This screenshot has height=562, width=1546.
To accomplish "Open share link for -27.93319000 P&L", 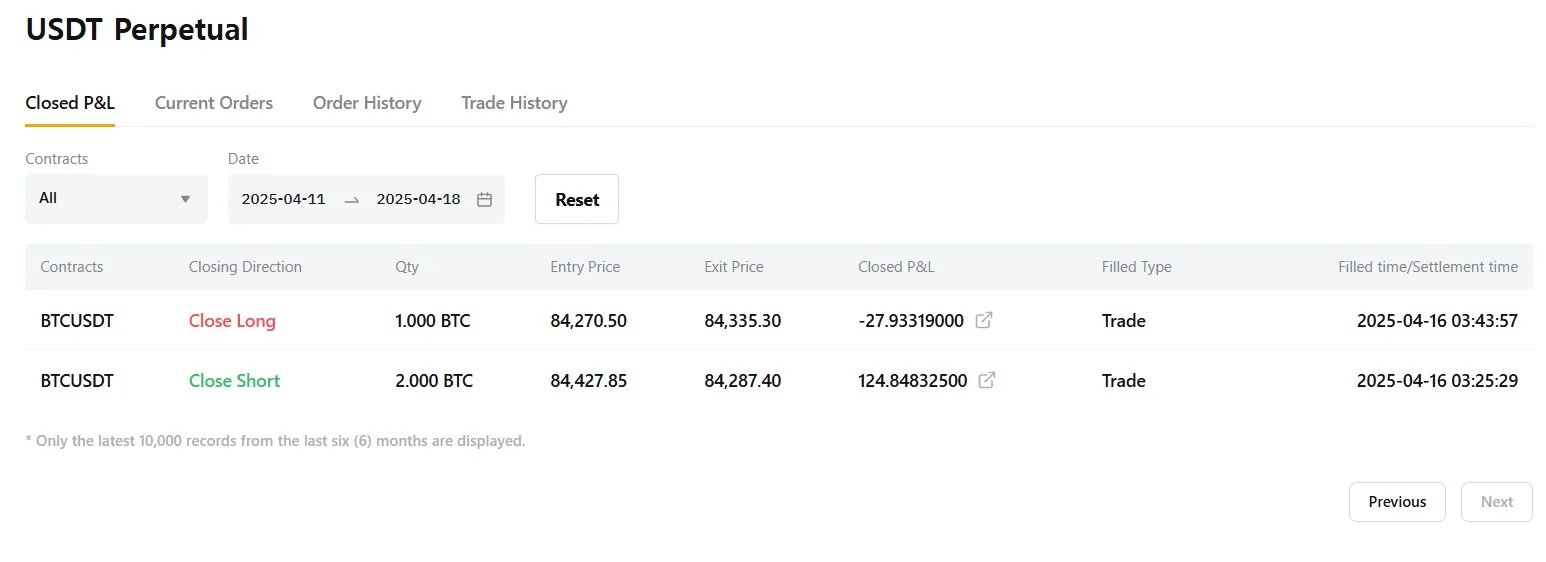I will click(984, 321).
